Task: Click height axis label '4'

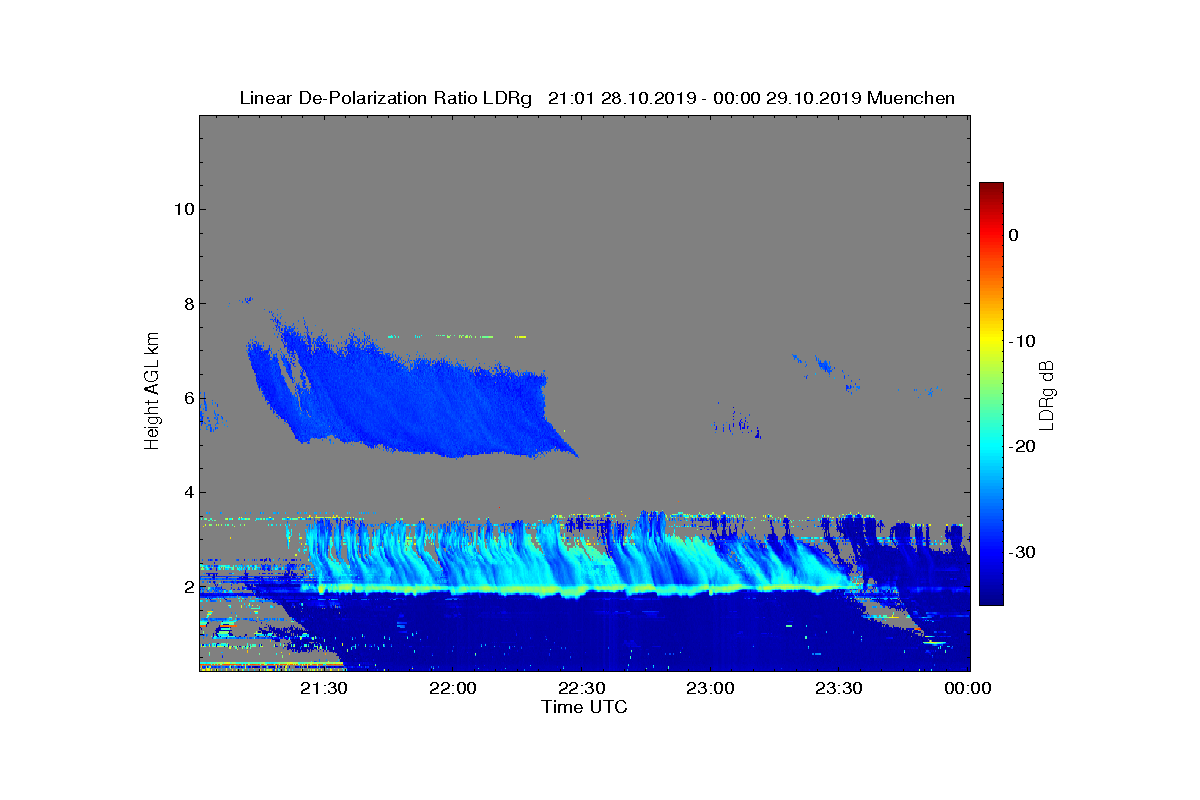Action: point(188,492)
